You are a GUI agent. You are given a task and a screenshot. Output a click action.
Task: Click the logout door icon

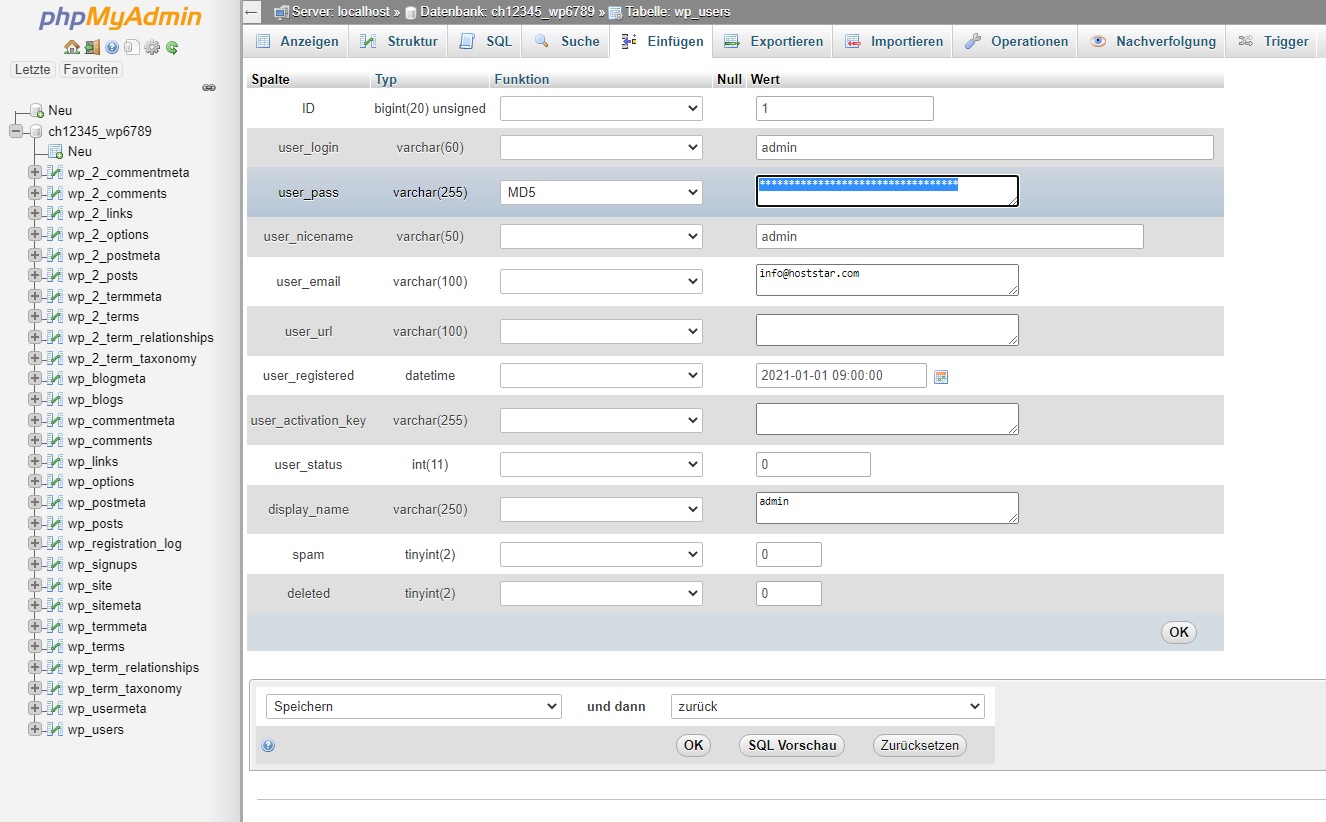click(91, 47)
